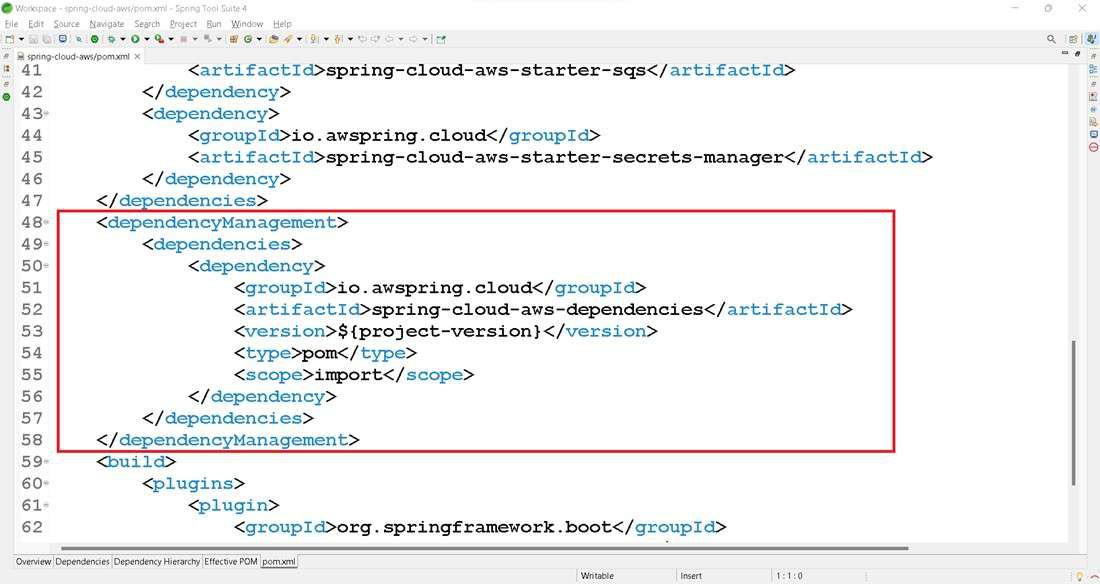Open the Run menu
Viewport: 1100px width, 584px height.
(214, 24)
